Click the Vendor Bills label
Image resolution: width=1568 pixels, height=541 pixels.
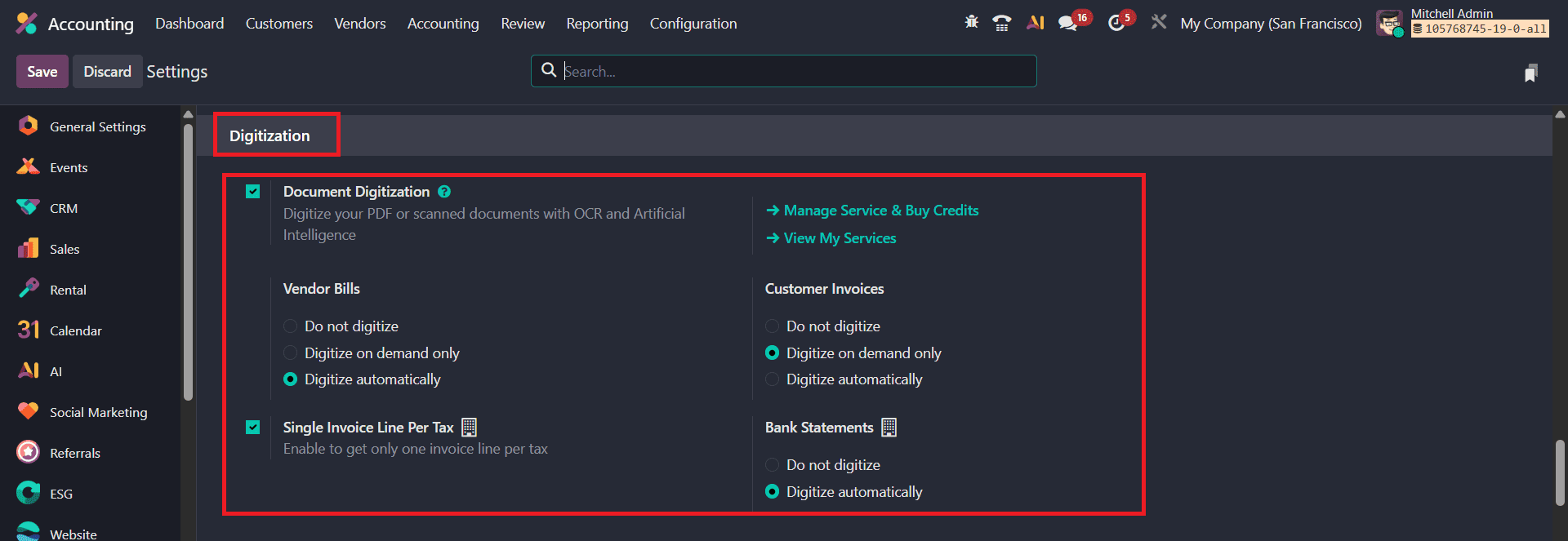click(x=322, y=289)
